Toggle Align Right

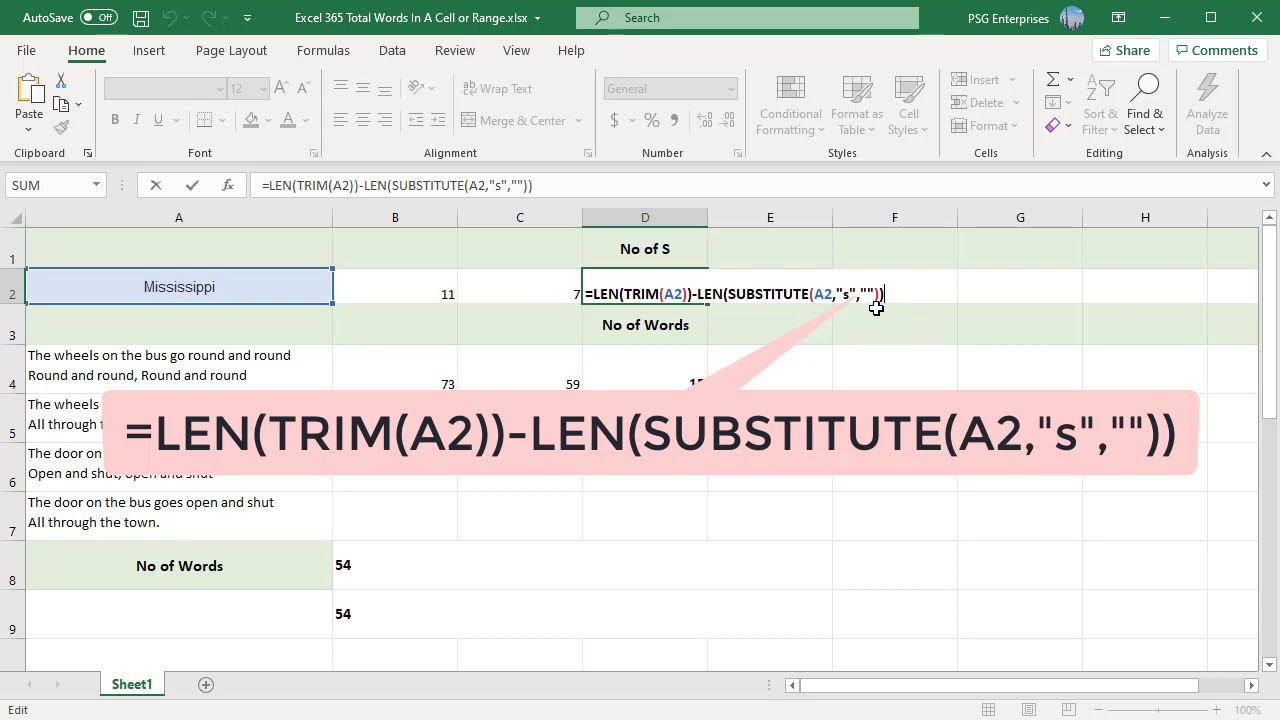pyautogui.click(x=385, y=120)
